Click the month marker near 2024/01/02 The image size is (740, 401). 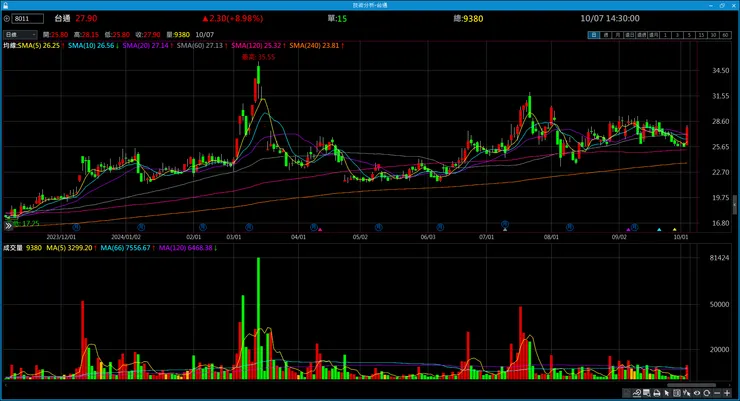click(141, 227)
